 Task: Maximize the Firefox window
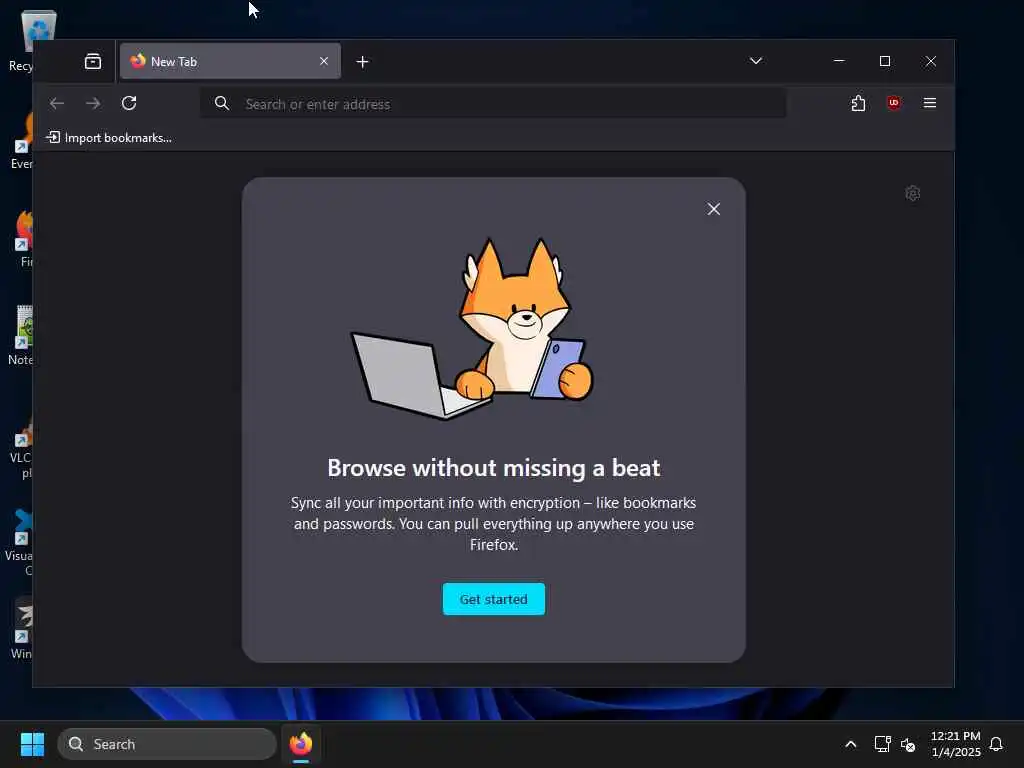pyautogui.click(x=885, y=61)
